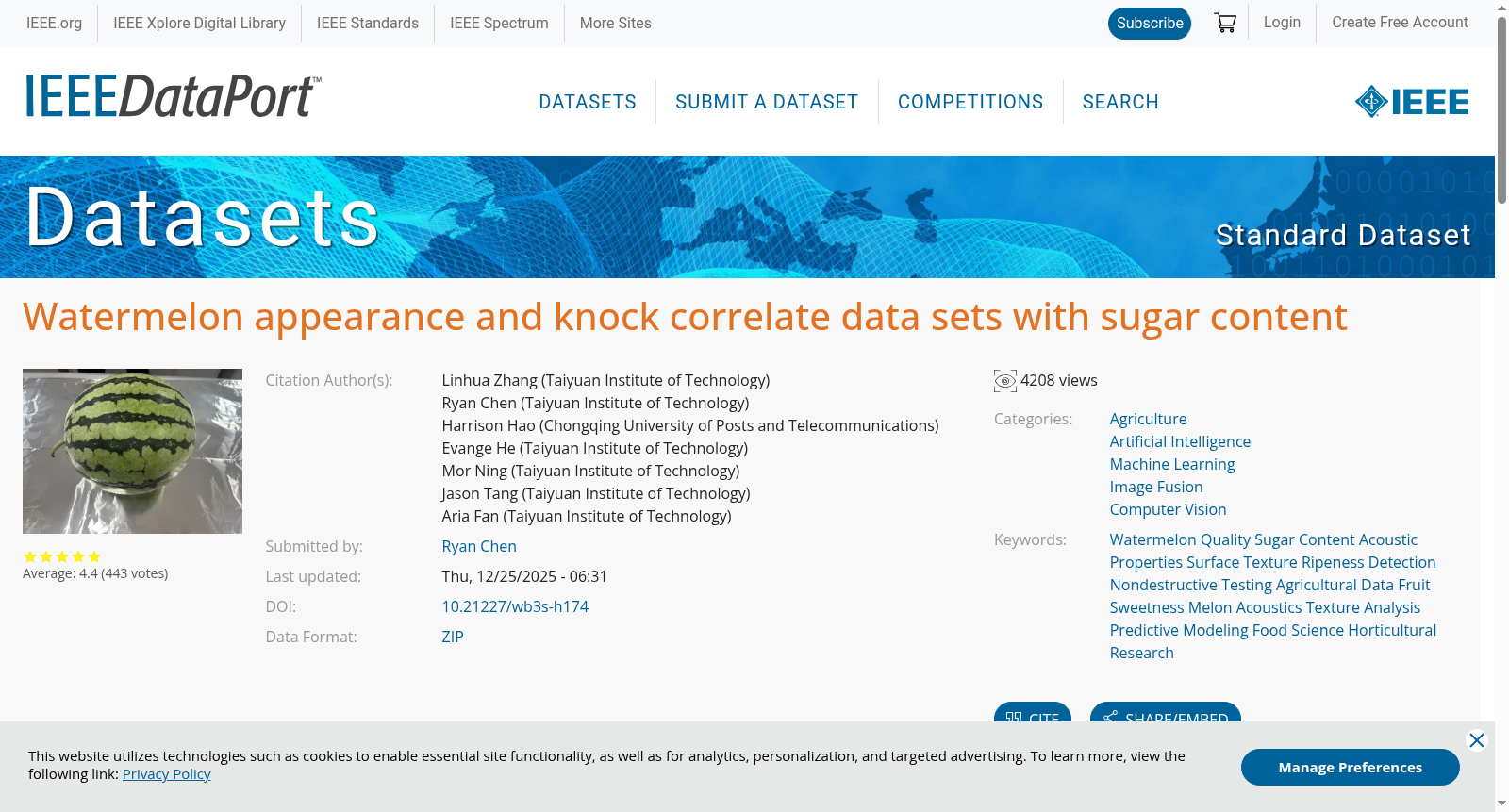Click the Subscribe button

pos(1150,24)
